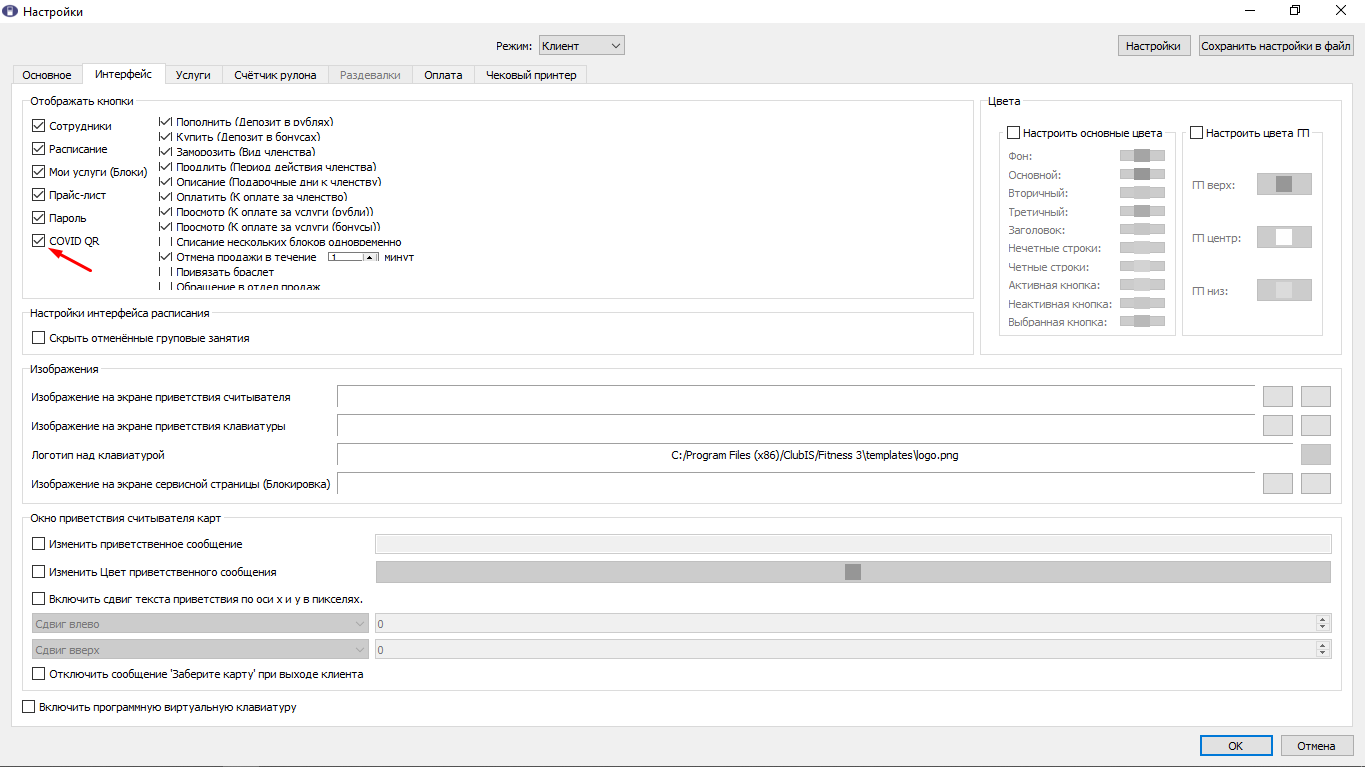Toggle the Сотрудники checkbox
Screen dimensions: 1365x767
(x=39, y=126)
